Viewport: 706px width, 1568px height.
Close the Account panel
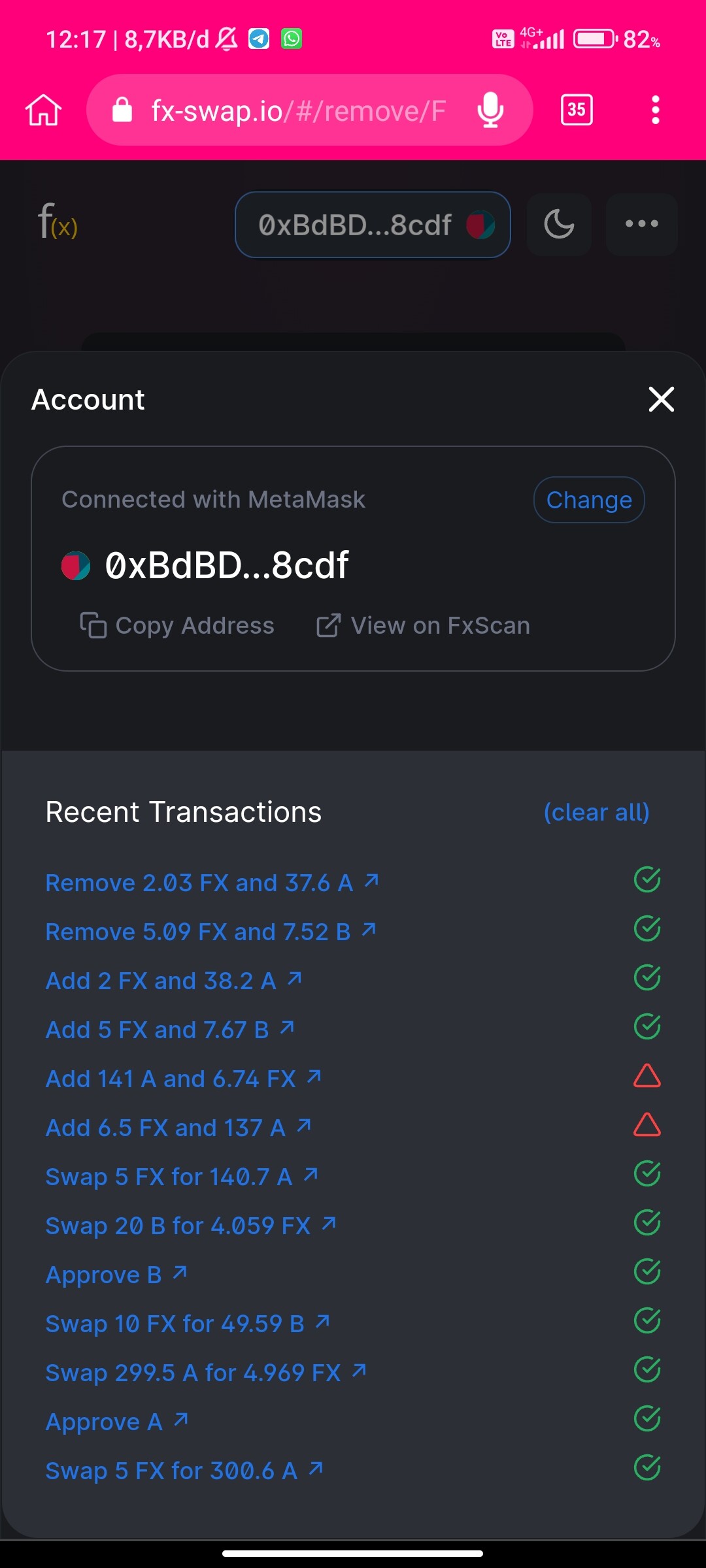(661, 399)
